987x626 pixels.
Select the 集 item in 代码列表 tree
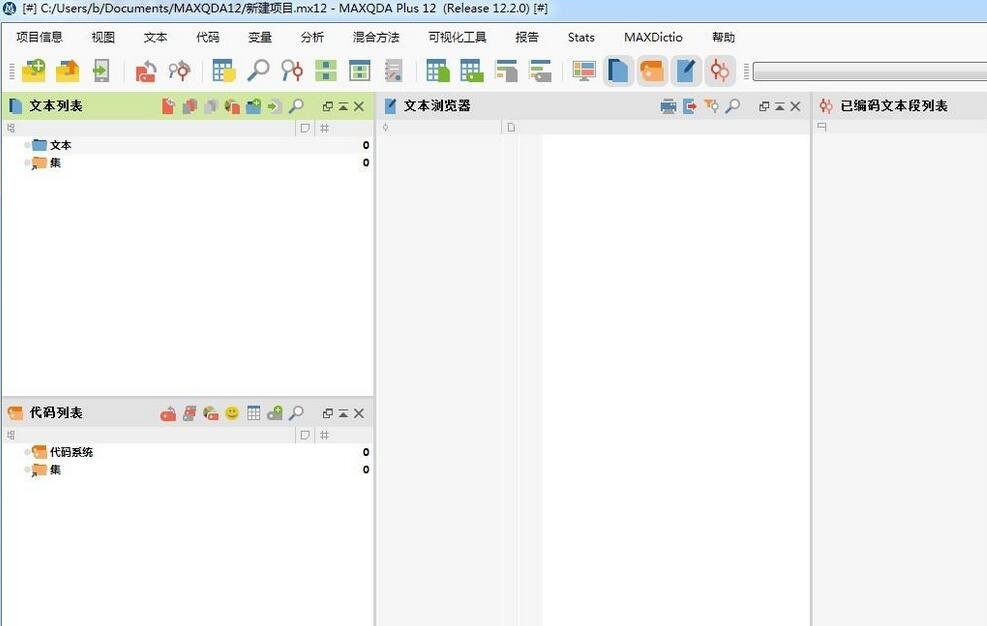55,470
